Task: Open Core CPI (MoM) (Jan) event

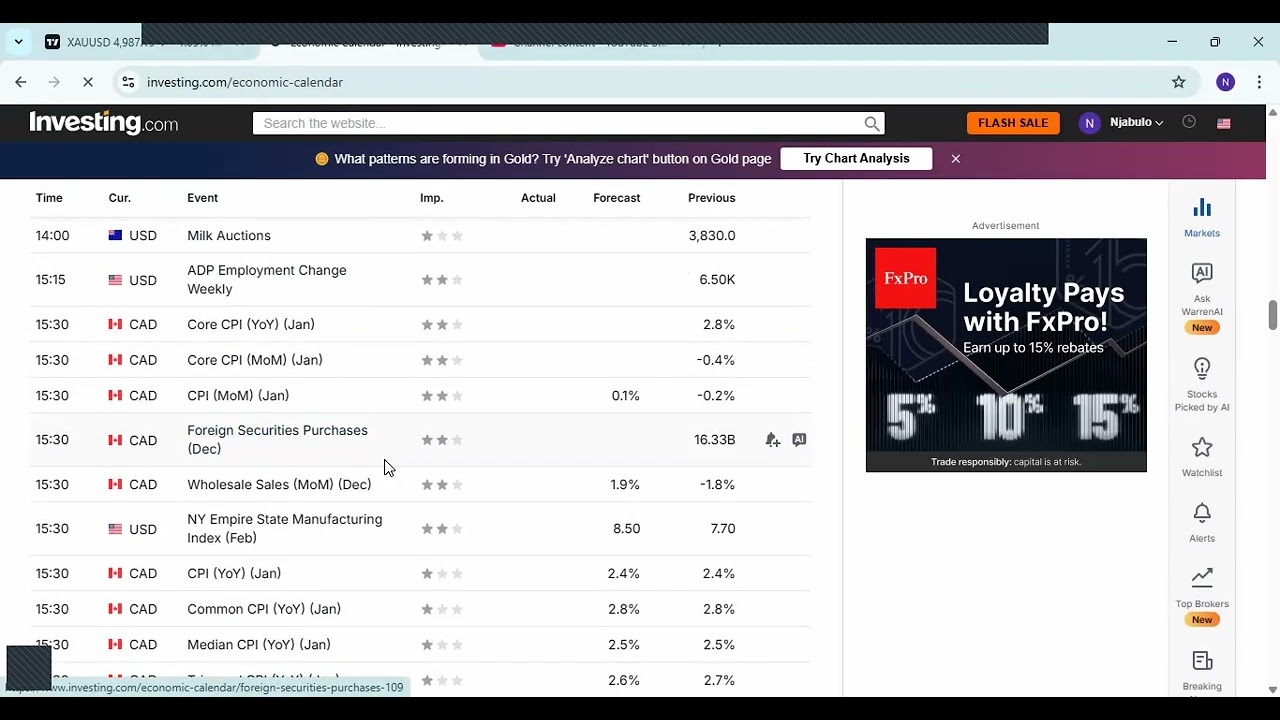Action: [x=255, y=360]
